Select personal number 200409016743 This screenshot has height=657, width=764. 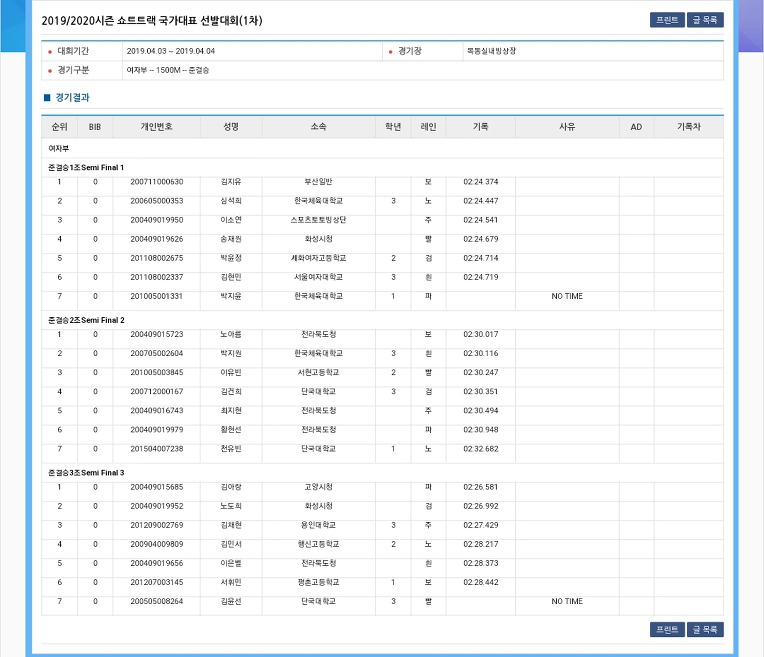(x=157, y=410)
